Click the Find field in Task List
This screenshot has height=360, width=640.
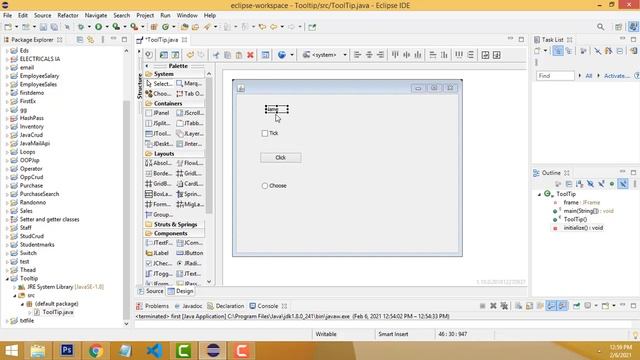click(556, 76)
